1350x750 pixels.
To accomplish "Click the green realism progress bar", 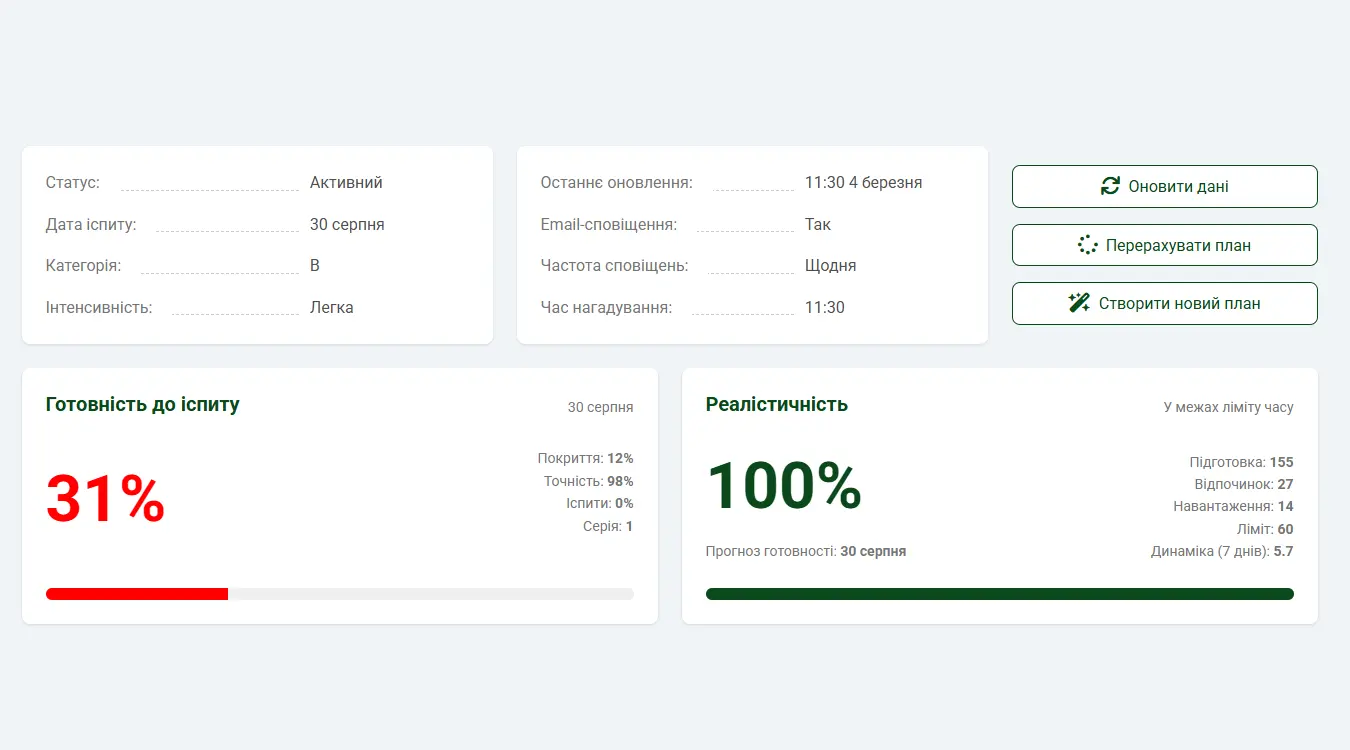I will point(999,594).
